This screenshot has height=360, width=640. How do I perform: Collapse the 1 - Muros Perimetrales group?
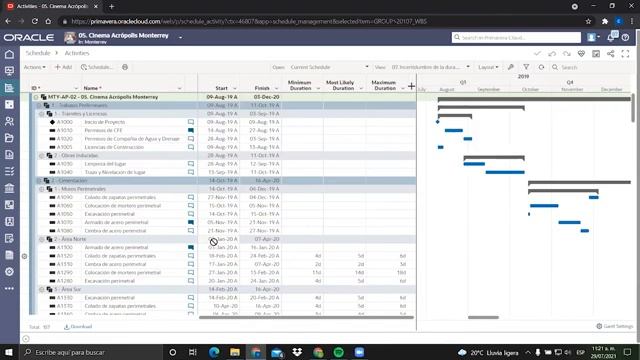point(42,189)
